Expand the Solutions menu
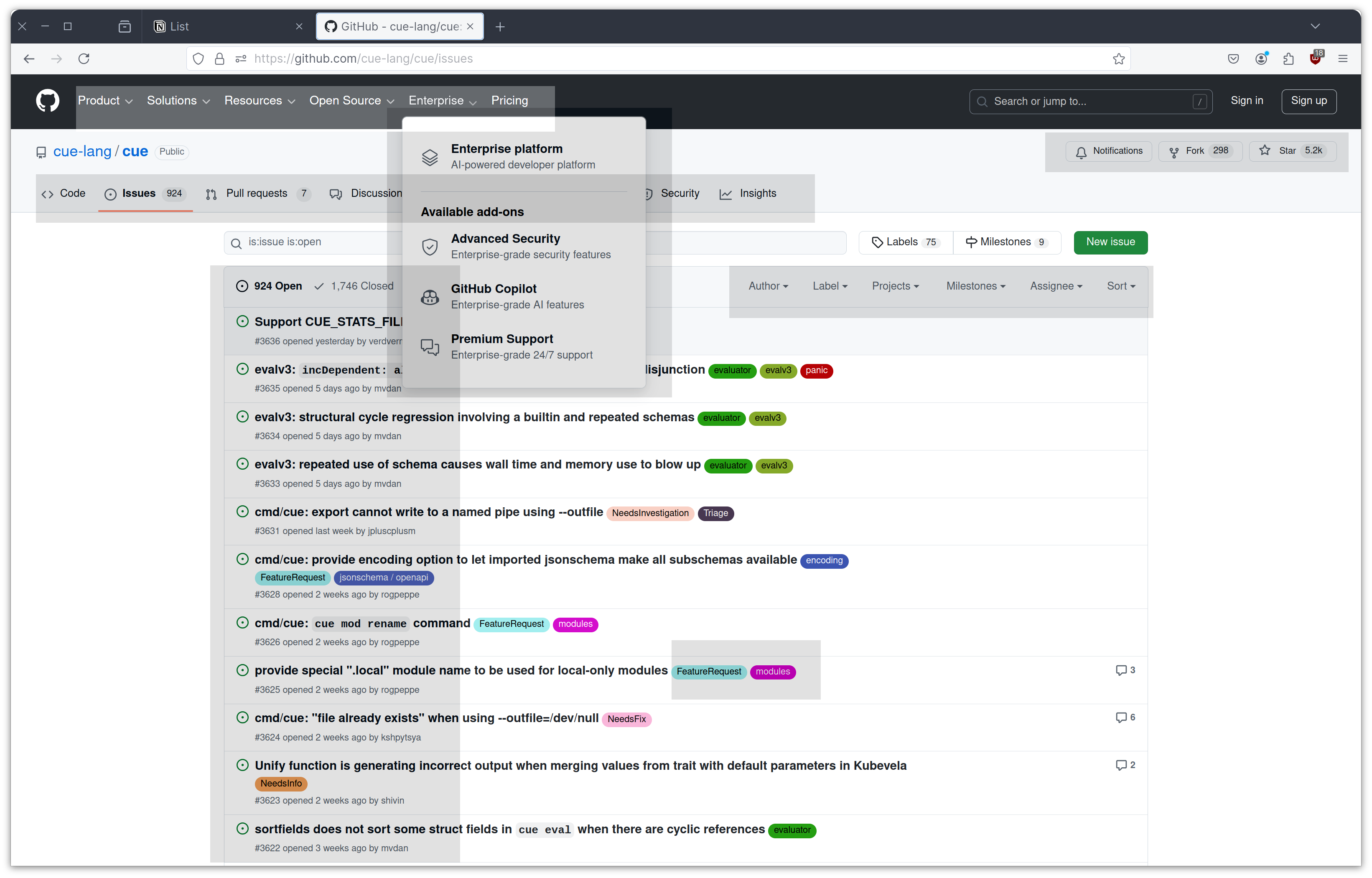 [x=178, y=101]
